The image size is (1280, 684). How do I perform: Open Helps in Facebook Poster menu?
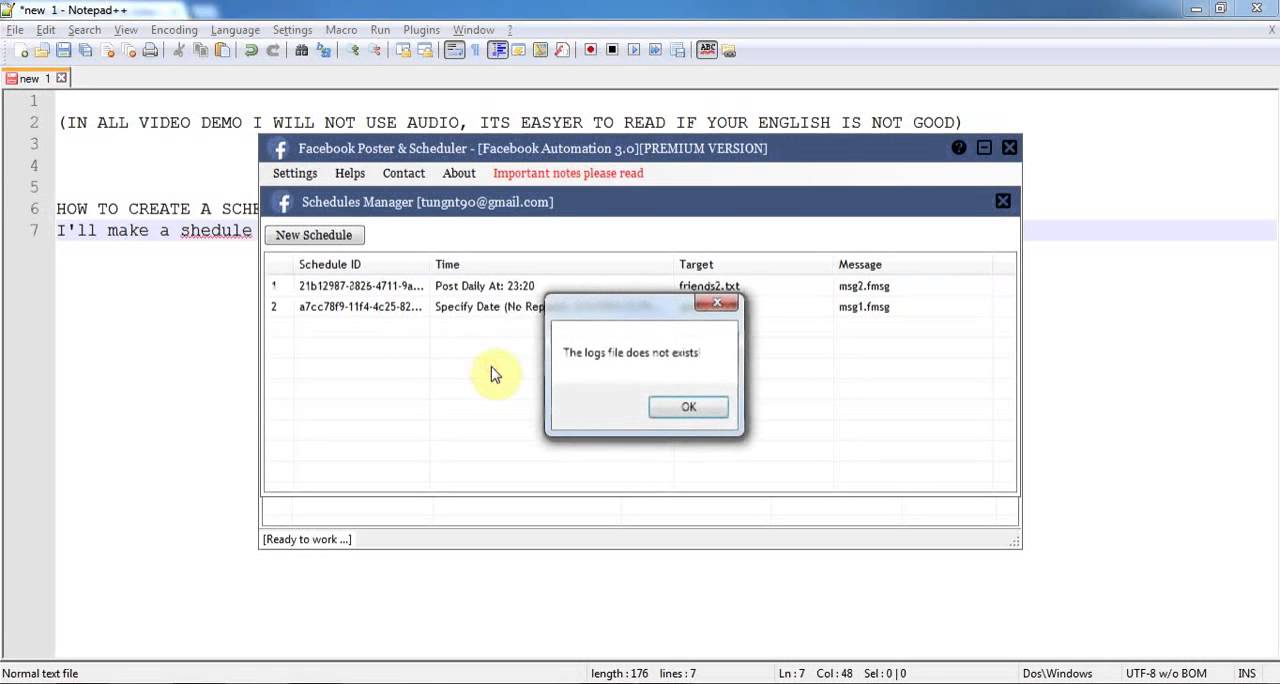click(x=350, y=173)
